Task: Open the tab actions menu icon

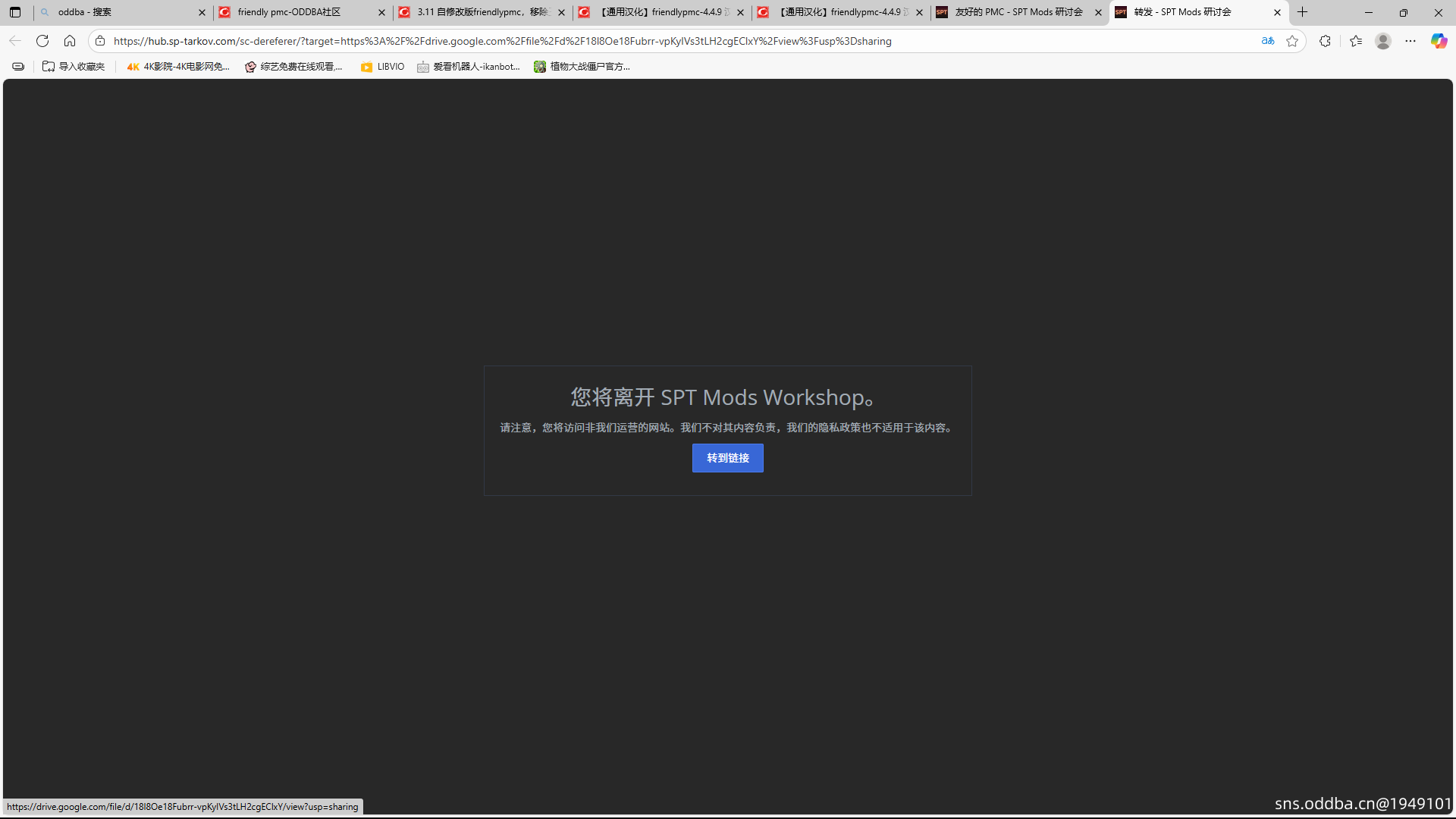Action: point(15,12)
